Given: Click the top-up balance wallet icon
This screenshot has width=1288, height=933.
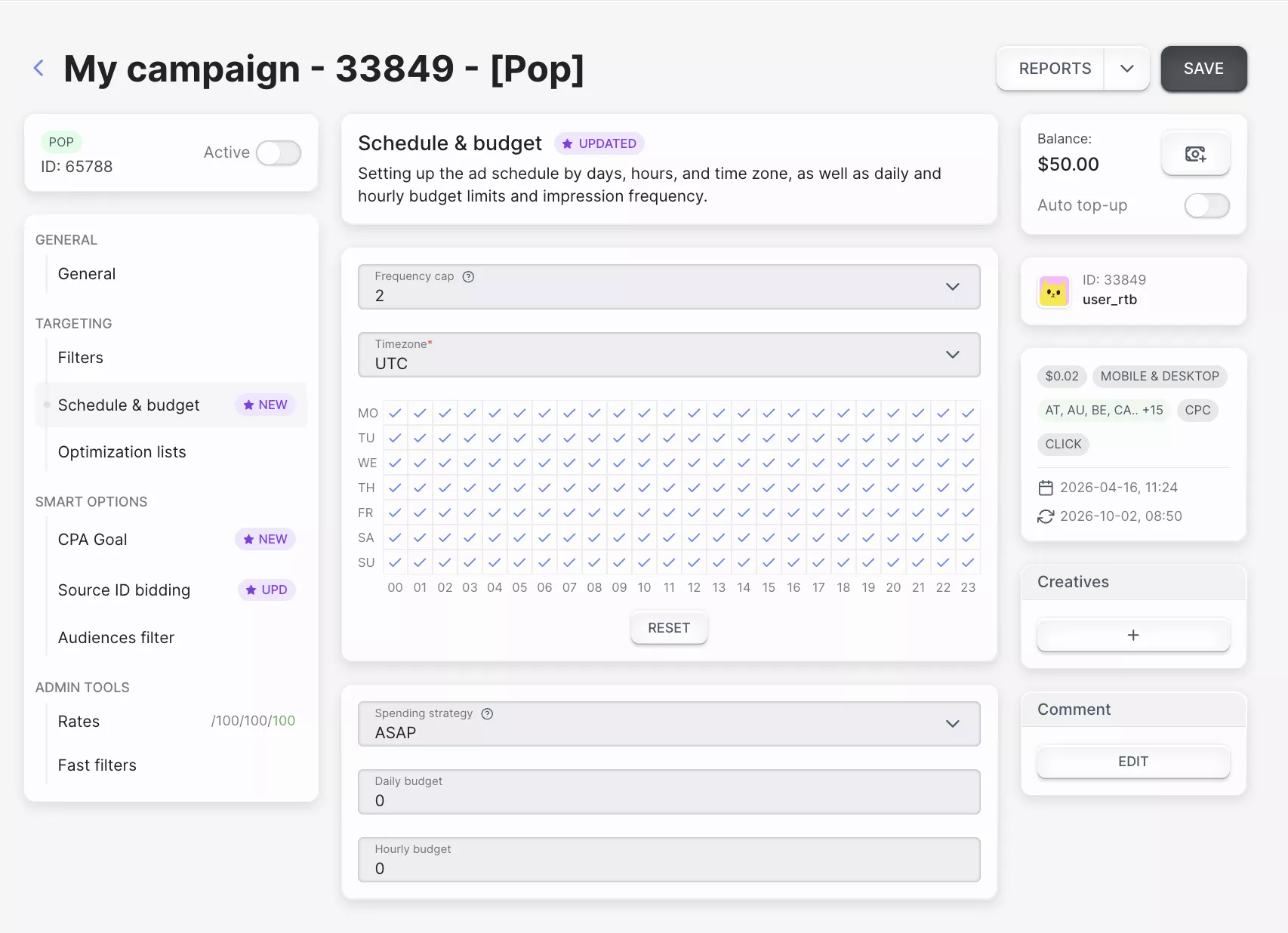Looking at the screenshot, I should [1195, 154].
